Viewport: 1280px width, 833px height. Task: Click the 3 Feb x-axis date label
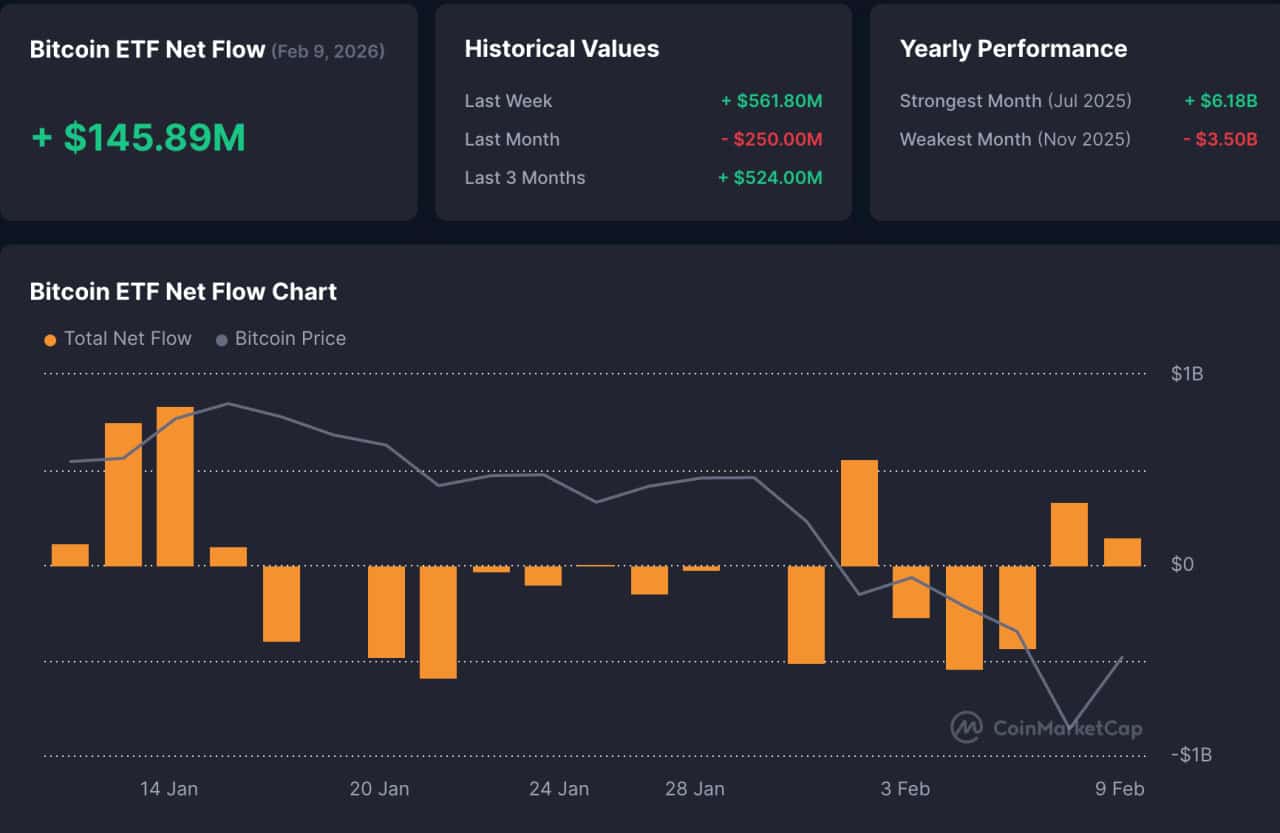coord(905,789)
